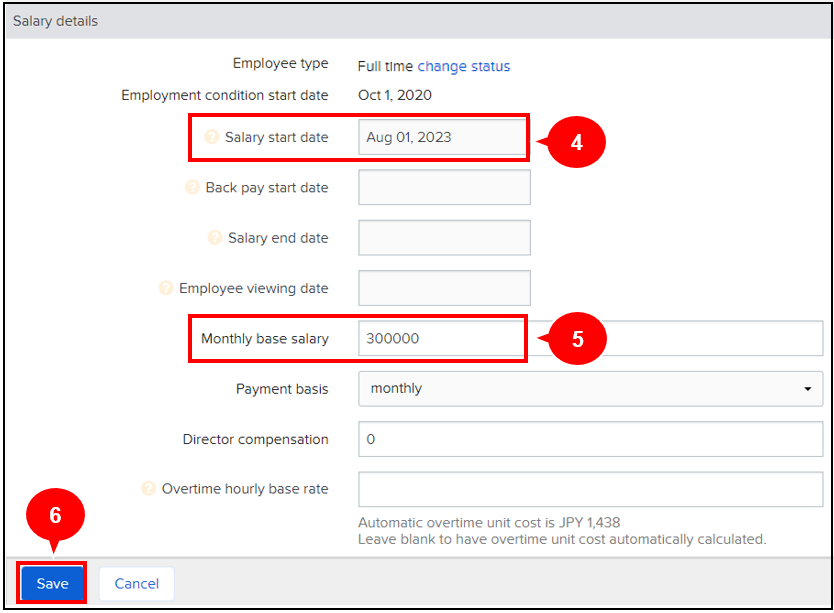The width and height of the screenshot is (834, 613).
Task: Click the help icon beside Back pay start date
Action: click(x=192, y=188)
